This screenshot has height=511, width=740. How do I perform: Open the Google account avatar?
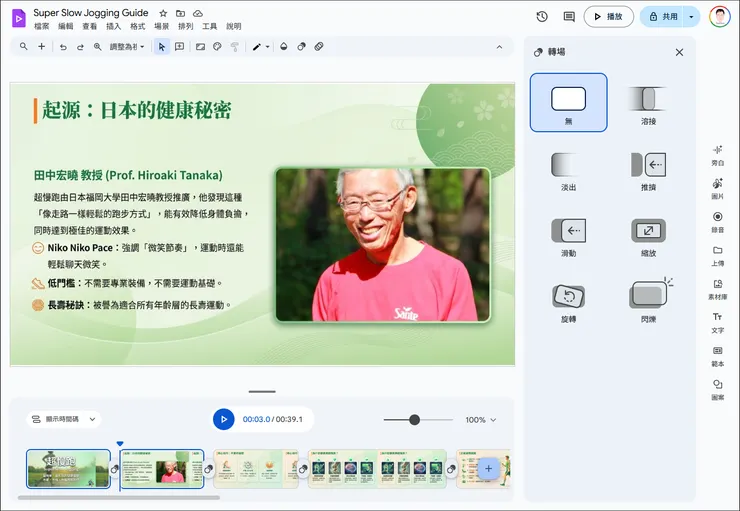pos(719,17)
